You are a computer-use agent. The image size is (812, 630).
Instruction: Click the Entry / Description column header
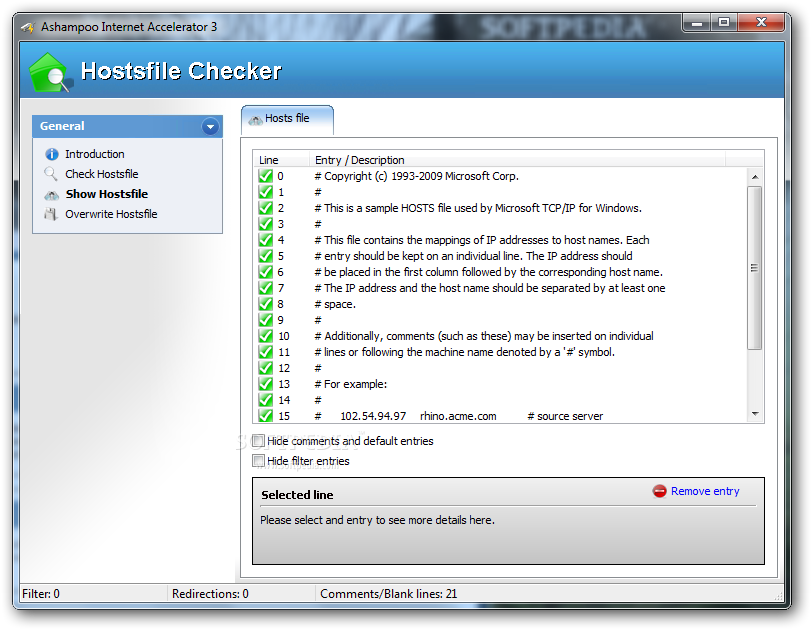click(x=517, y=159)
